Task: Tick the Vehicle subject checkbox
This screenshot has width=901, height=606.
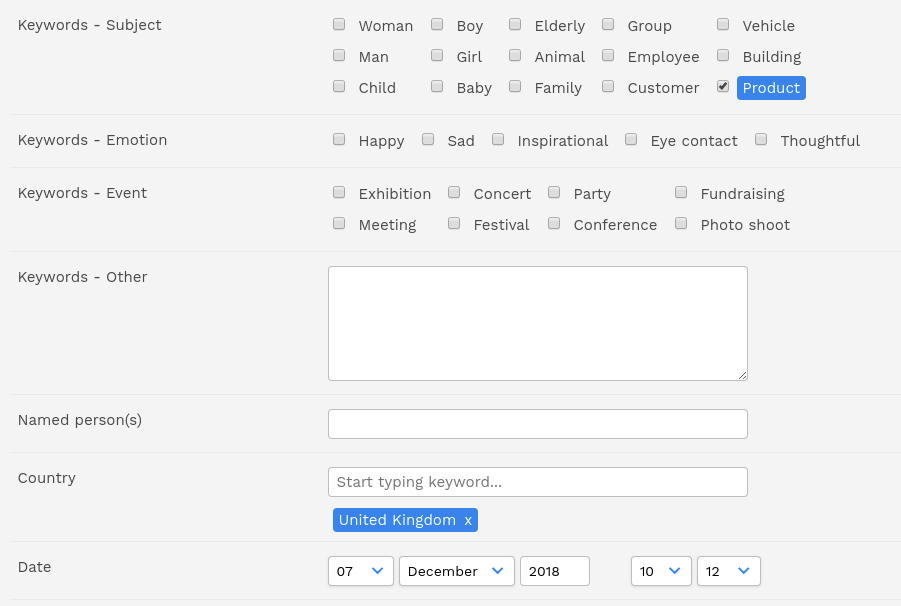Action: click(723, 24)
